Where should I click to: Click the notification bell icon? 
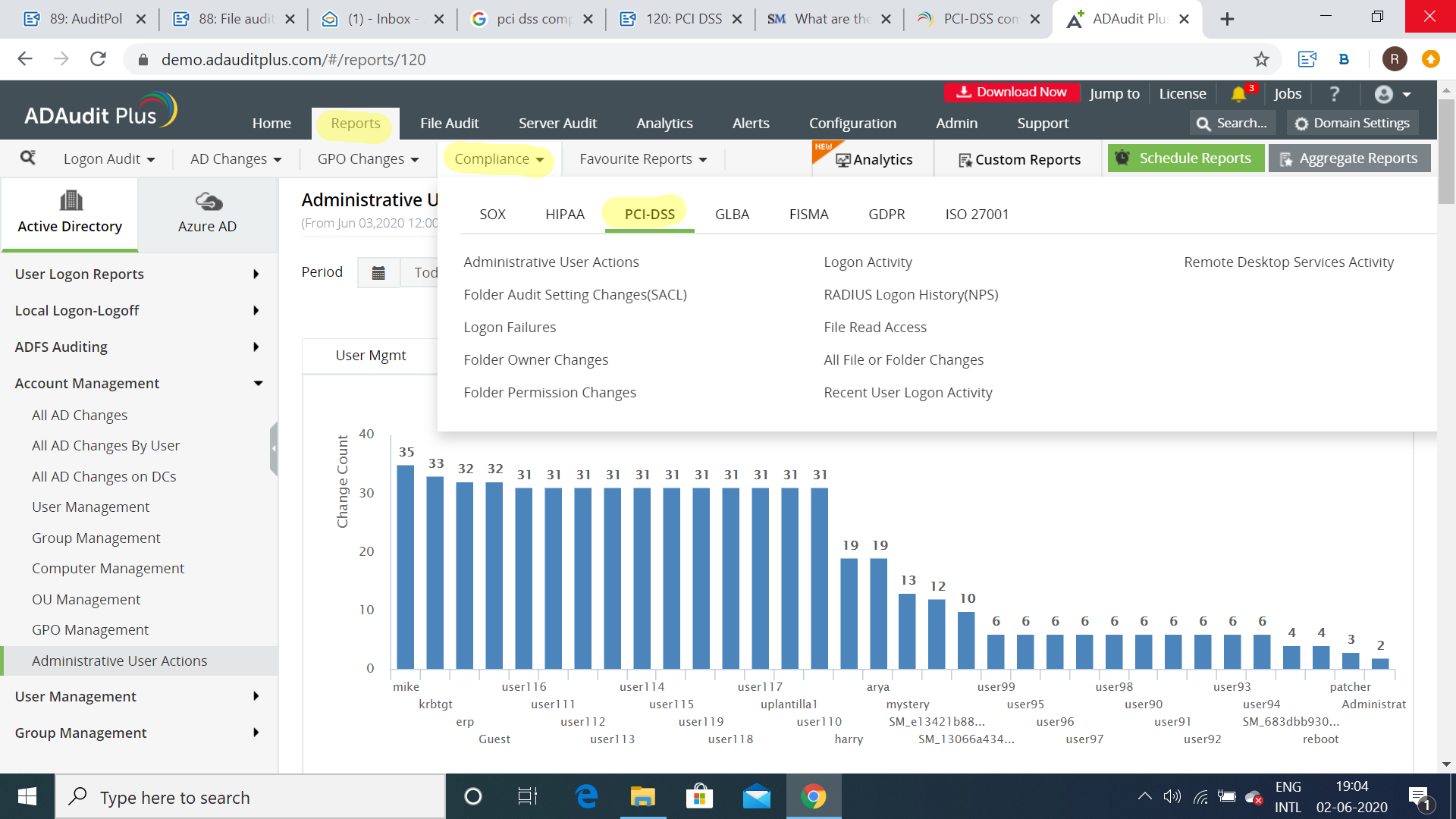(1238, 93)
